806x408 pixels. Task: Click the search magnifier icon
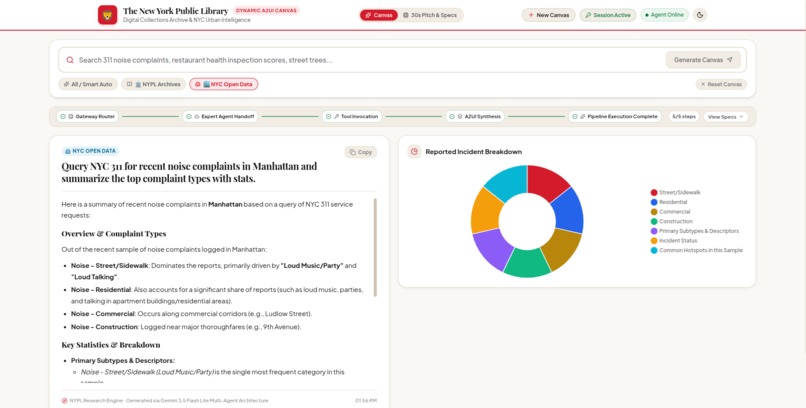click(70, 60)
